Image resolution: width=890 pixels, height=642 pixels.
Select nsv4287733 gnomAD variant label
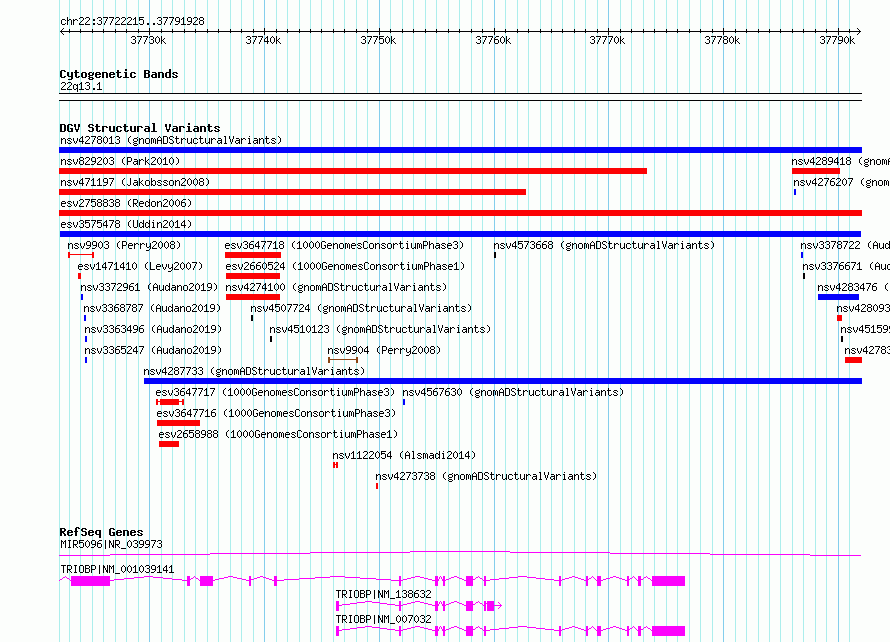[254, 371]
